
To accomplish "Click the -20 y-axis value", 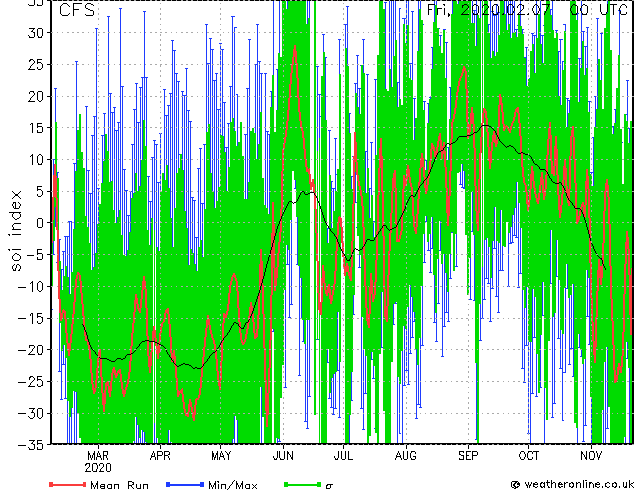I will (32, 350).
